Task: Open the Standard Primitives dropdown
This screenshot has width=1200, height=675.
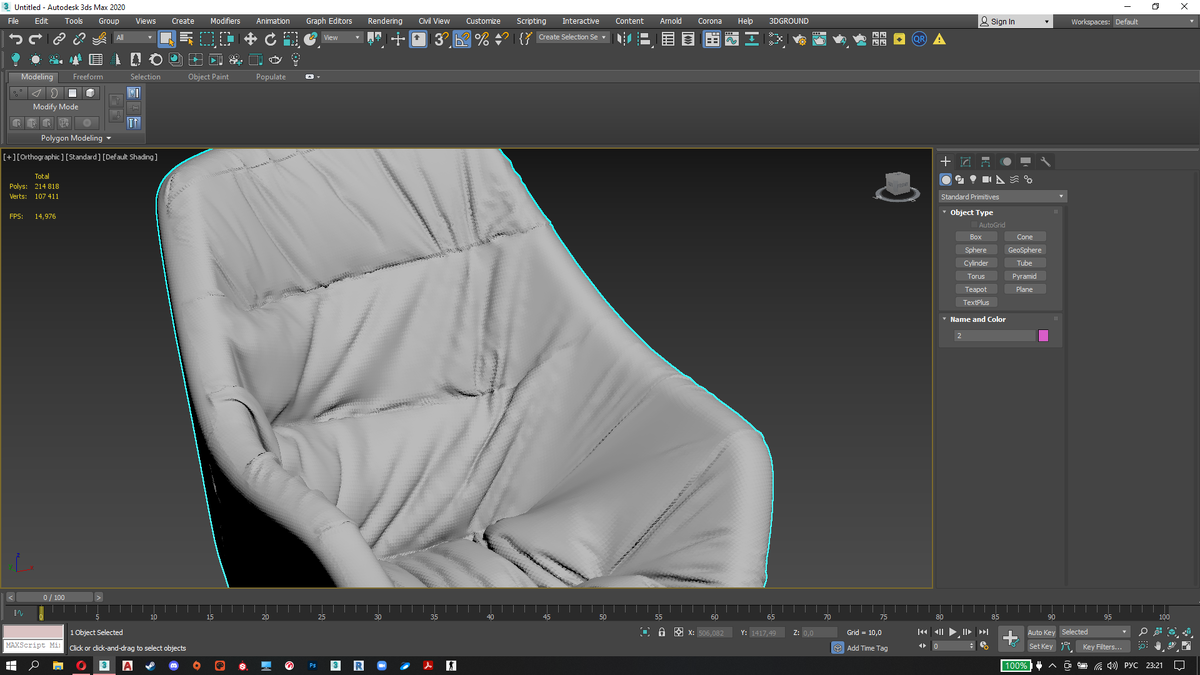Action: point(1002,197)
